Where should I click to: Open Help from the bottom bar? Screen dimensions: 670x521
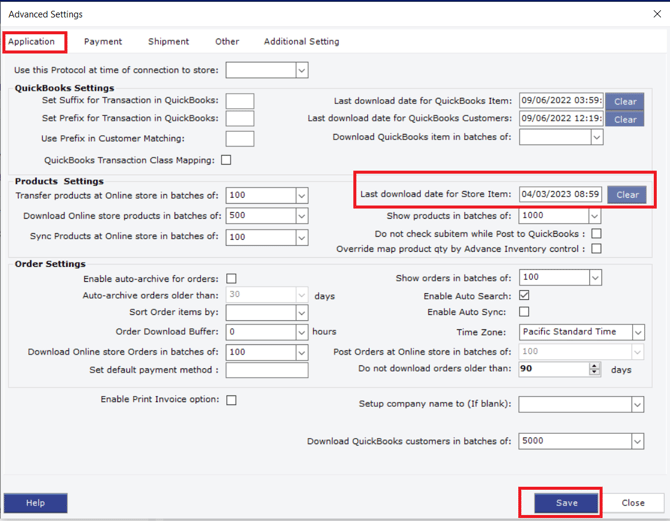click(x=35, y=503)
